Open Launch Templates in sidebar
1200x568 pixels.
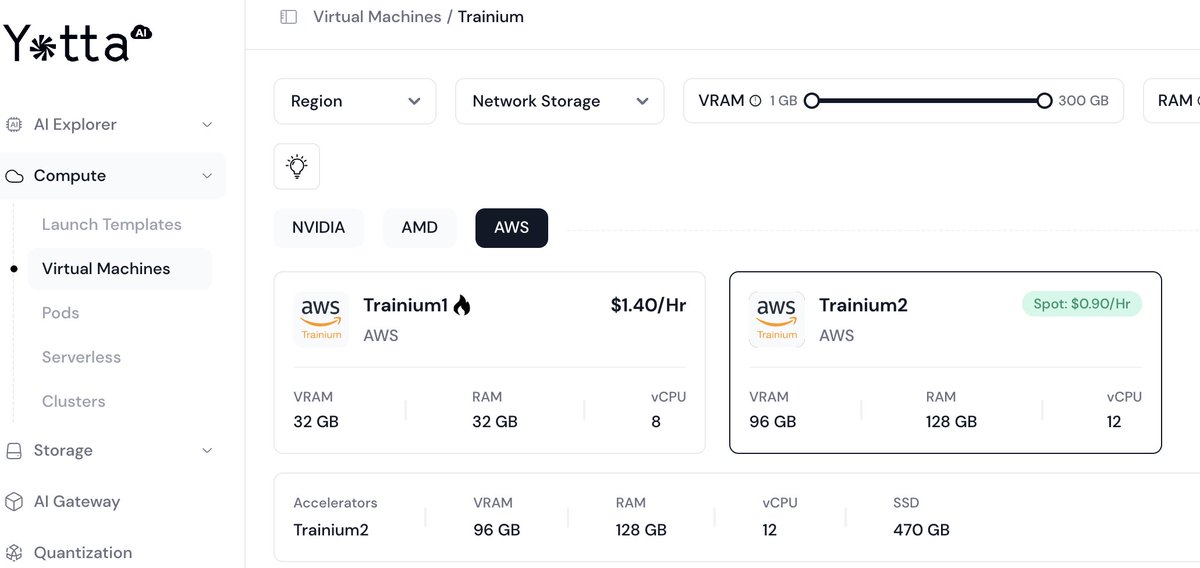click(112, 225)
